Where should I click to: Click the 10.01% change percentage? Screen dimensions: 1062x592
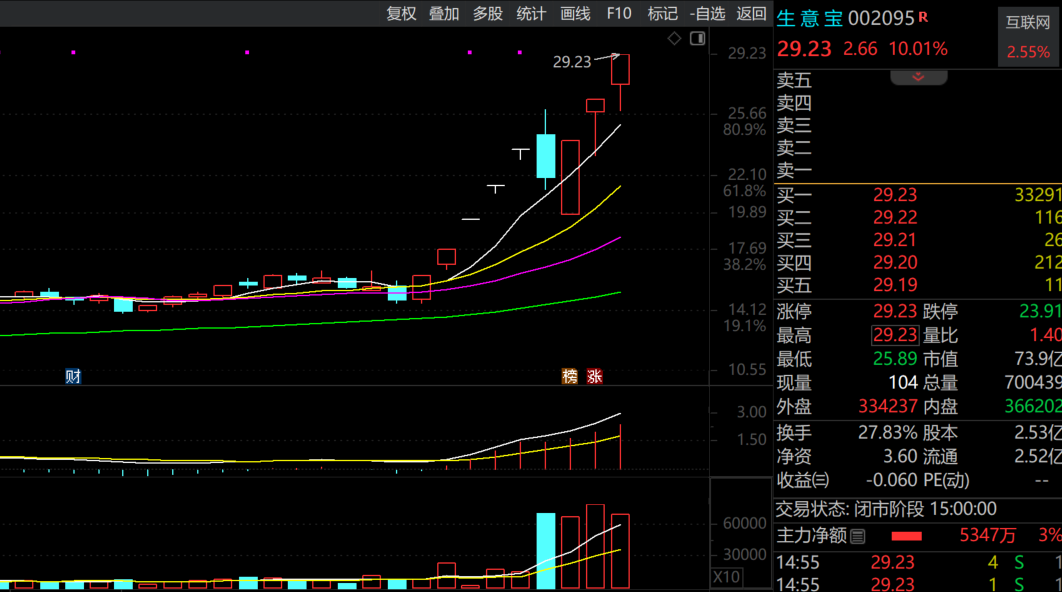coord(918,49)
